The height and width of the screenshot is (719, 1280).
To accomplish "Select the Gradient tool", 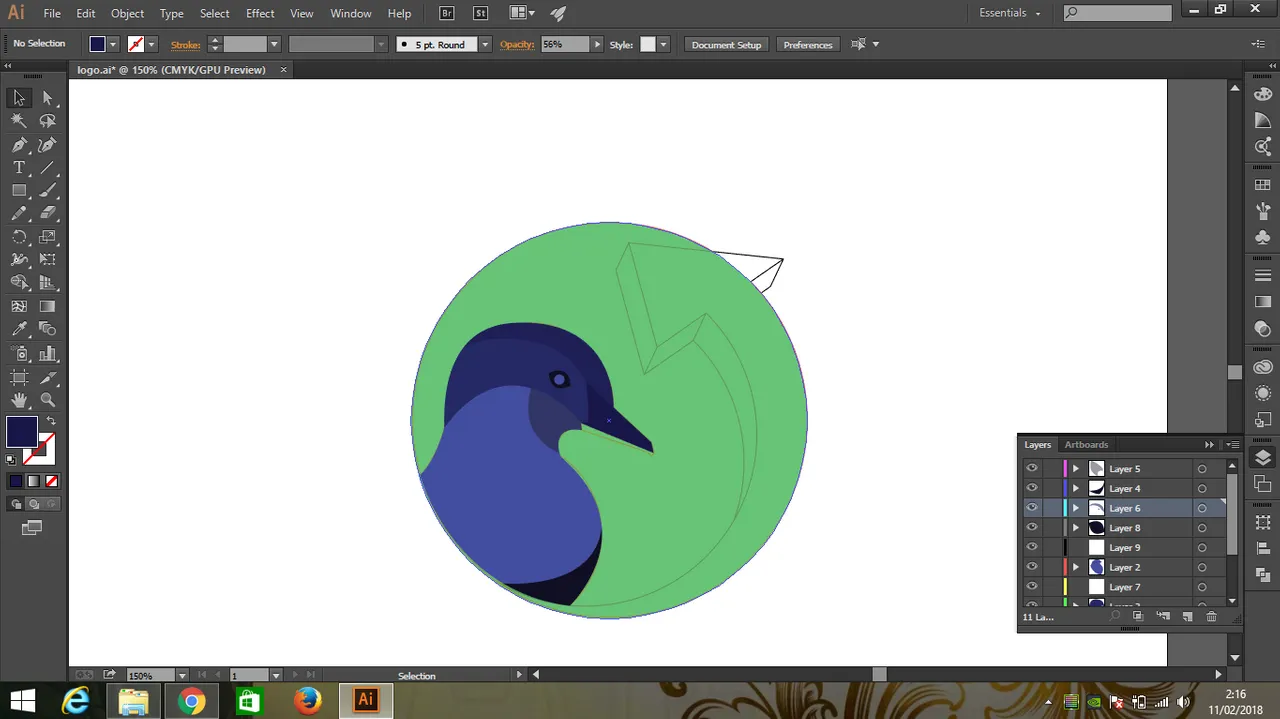I will pos(47,307).
